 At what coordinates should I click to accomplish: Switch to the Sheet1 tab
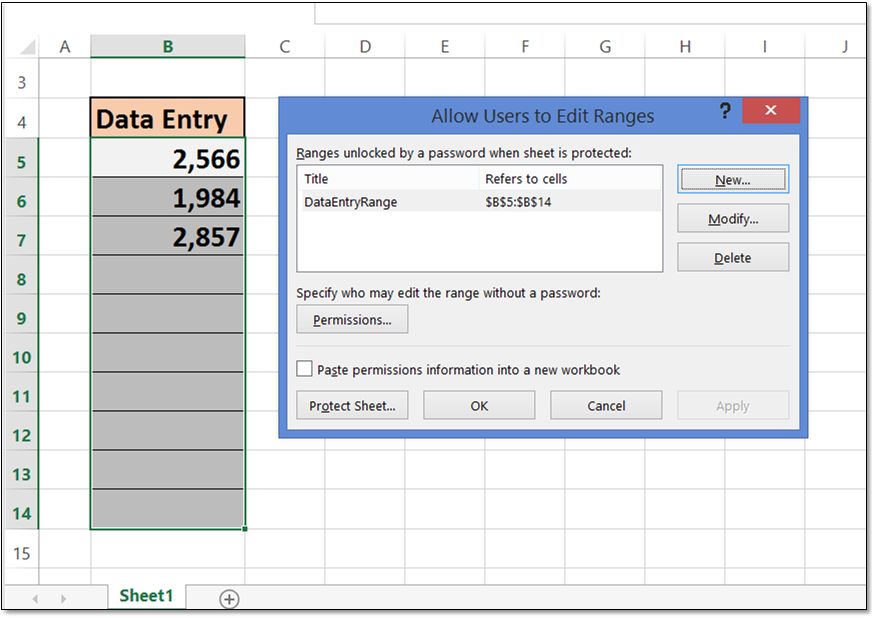tap(146, 597)
